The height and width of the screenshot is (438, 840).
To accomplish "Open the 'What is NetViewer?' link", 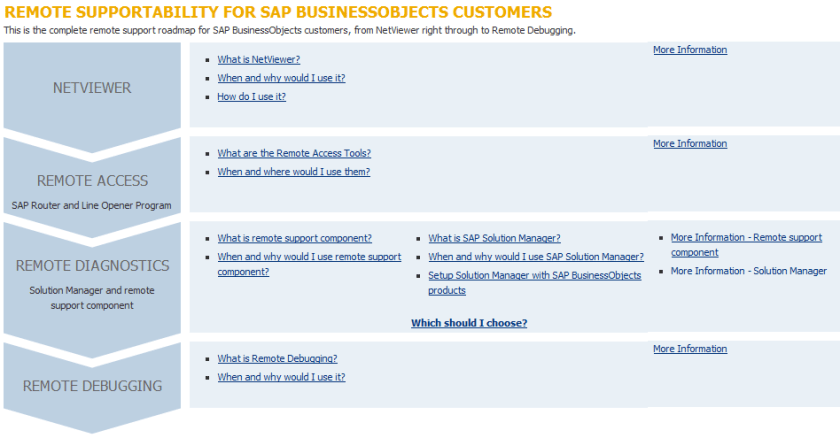I will 258,59.
